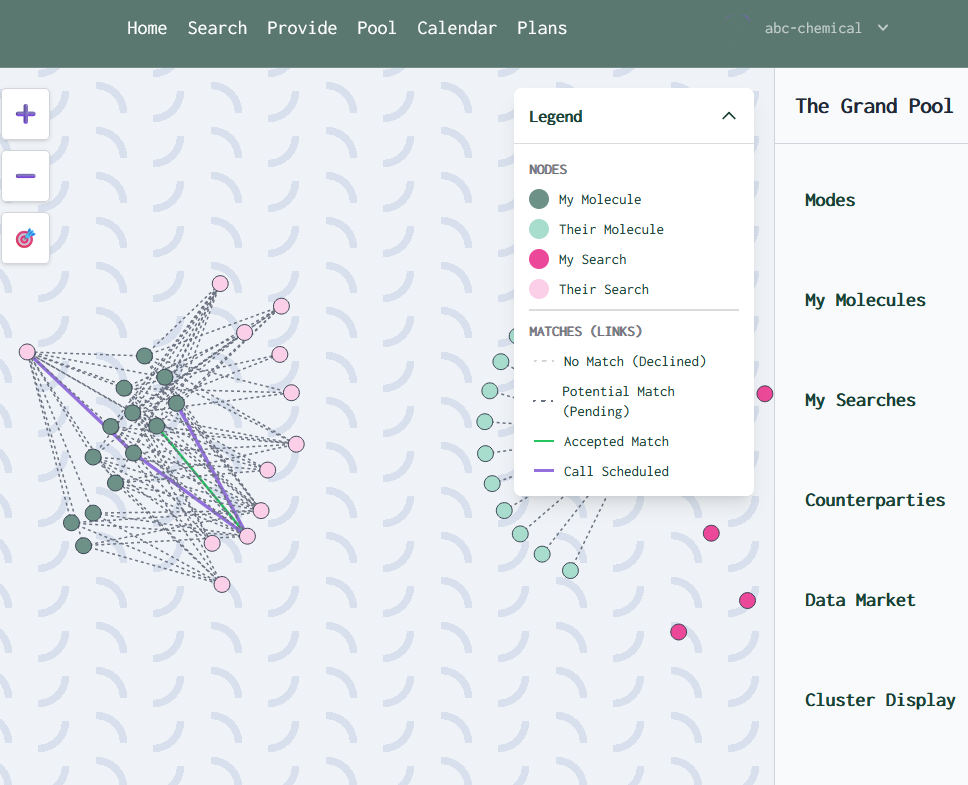Click the minus zoom-out button
The height and width of the screenshot is (785, 968).
pyautogui.click(x=26, y=176)
